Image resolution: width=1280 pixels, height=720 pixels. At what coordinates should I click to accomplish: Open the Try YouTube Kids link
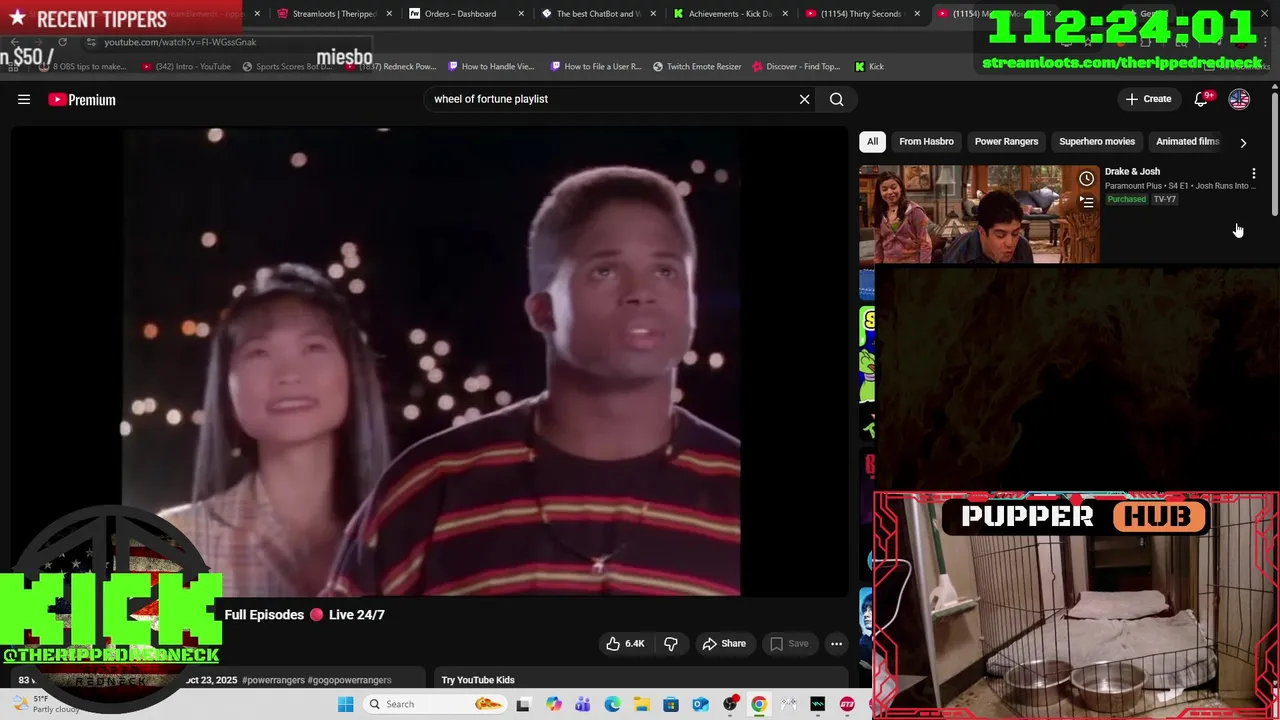478,680
